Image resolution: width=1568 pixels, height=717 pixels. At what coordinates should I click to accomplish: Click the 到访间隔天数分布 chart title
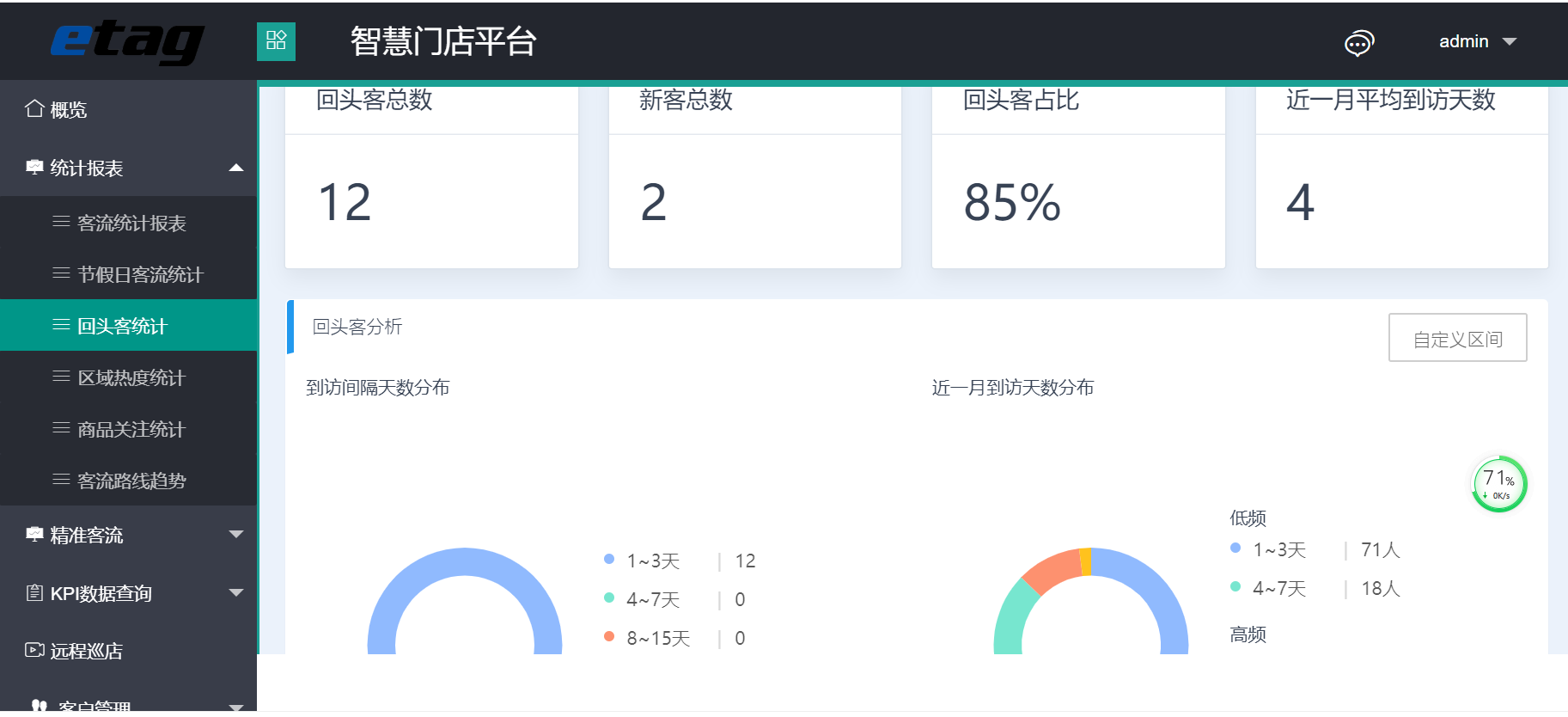tap(378, 388)
